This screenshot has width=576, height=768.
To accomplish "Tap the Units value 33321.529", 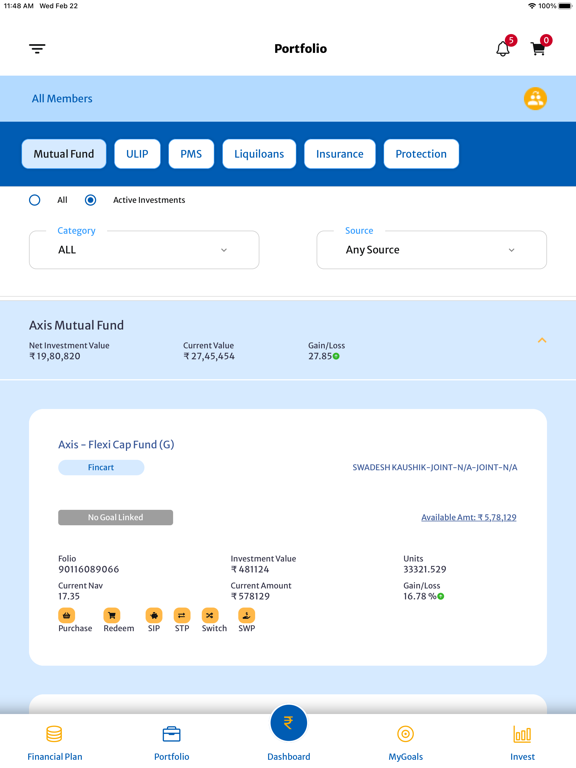I will (425, 569).
